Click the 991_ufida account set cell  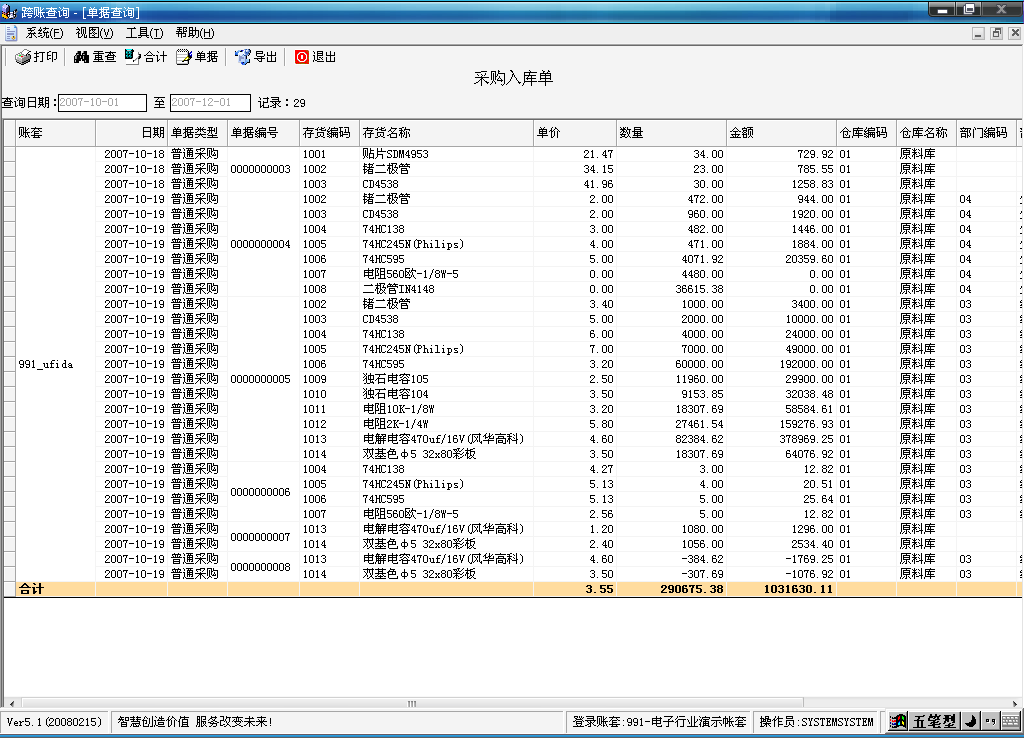pos(56,364)
